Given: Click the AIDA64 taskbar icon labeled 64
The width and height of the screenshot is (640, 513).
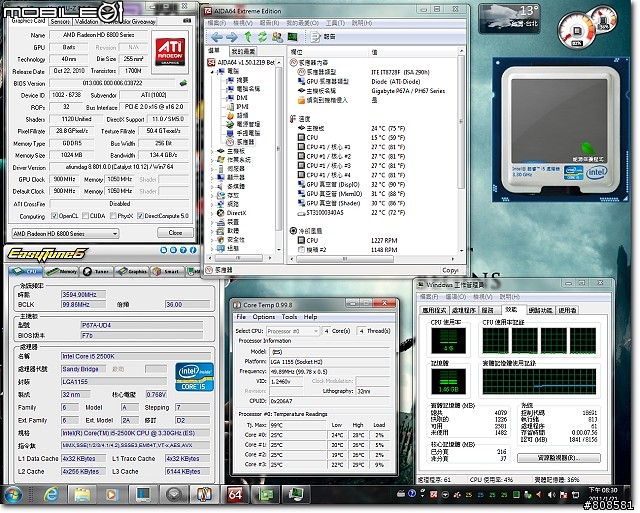Looking at the screenshot, I should coord(235,495).
